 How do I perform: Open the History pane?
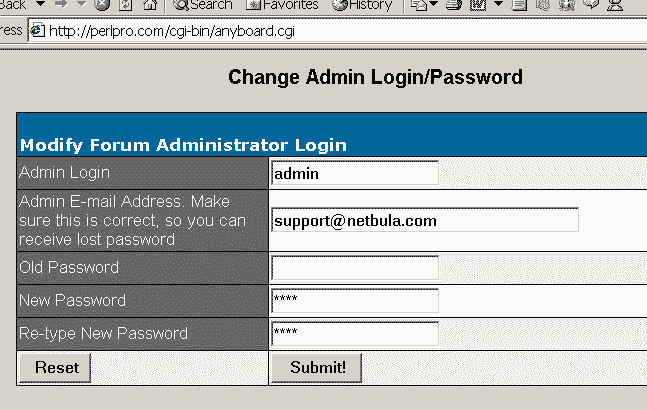(x=362, y=5)
